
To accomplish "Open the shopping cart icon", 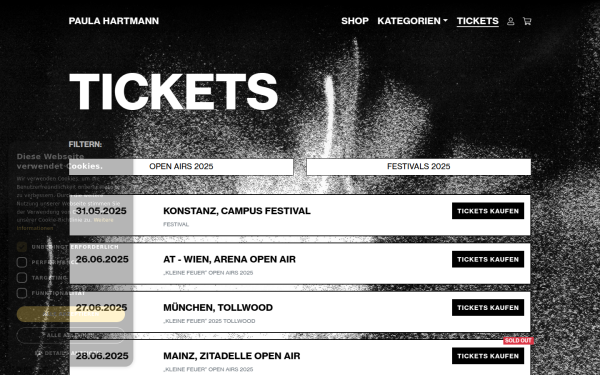I will pos(527,21).
